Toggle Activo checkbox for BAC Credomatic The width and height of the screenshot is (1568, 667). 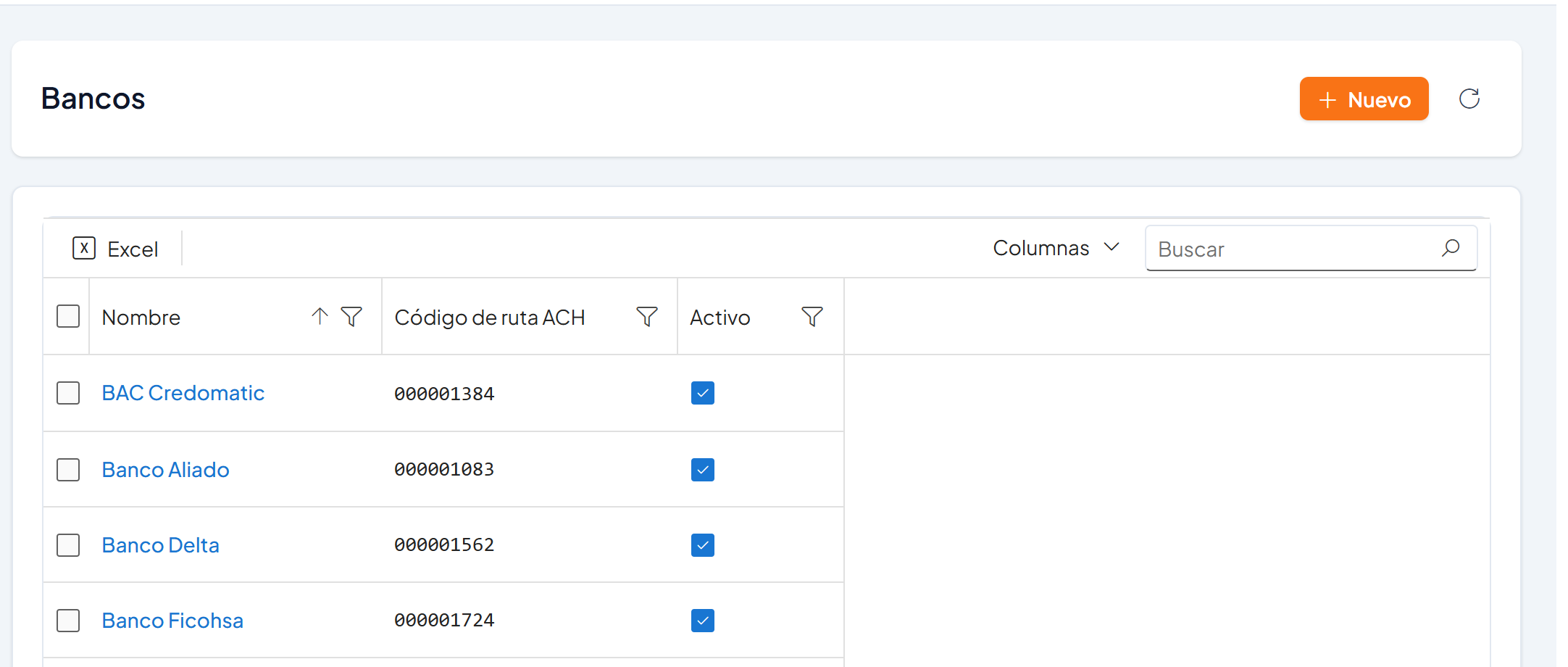pos(703,393)
